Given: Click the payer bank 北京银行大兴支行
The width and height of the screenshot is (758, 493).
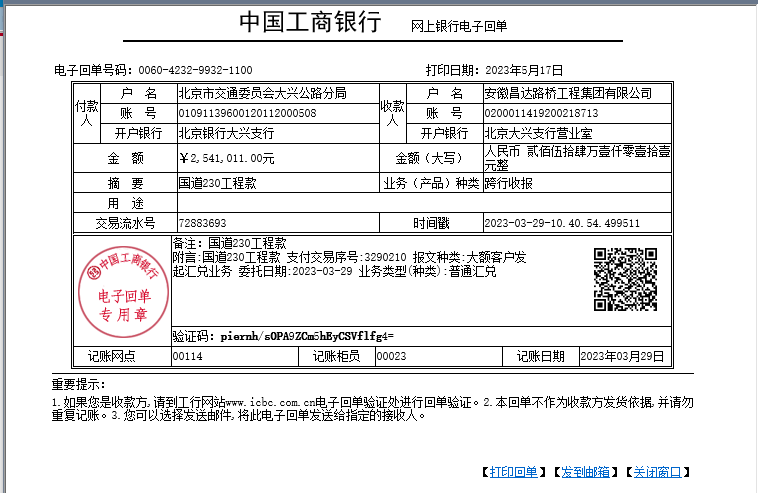Looking at the screenshot, I should click(226, 133).
